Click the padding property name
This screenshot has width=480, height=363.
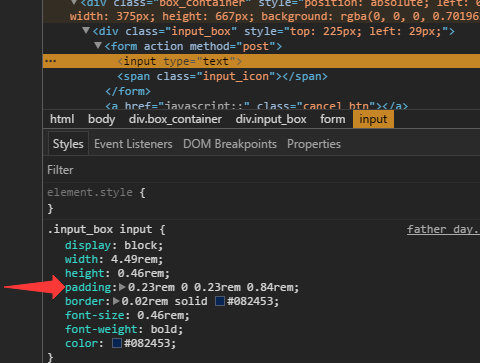pos(88,287)
